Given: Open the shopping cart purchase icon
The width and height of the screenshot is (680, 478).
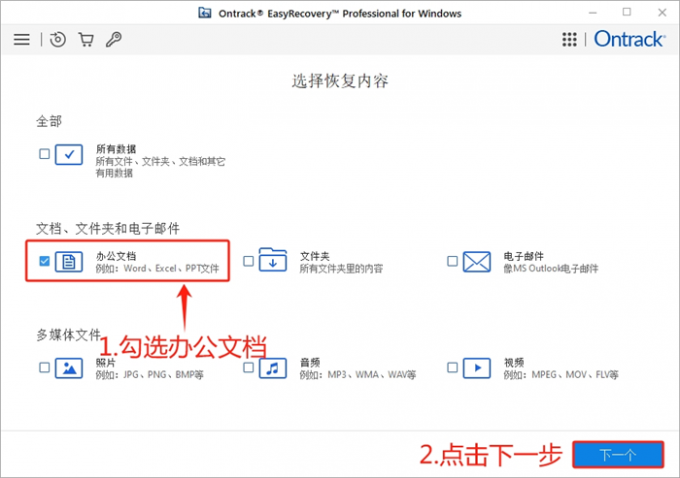Looking at the screenshot, I should 86,39.
